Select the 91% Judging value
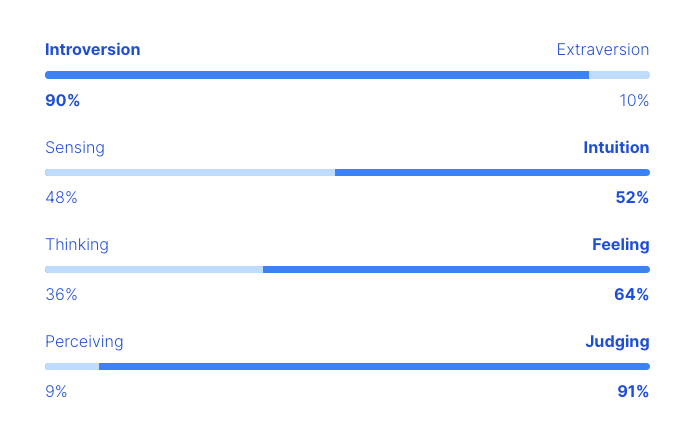This screenshot has height=443, width=695. [x=633, y=392]
